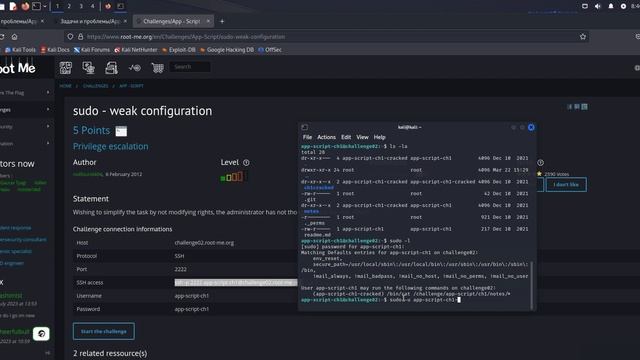Image resolution: width=640 pixels, height=360 pixels.
Task: Expand the sidebar 'The Flag' arrow
Action: point(48,93)
